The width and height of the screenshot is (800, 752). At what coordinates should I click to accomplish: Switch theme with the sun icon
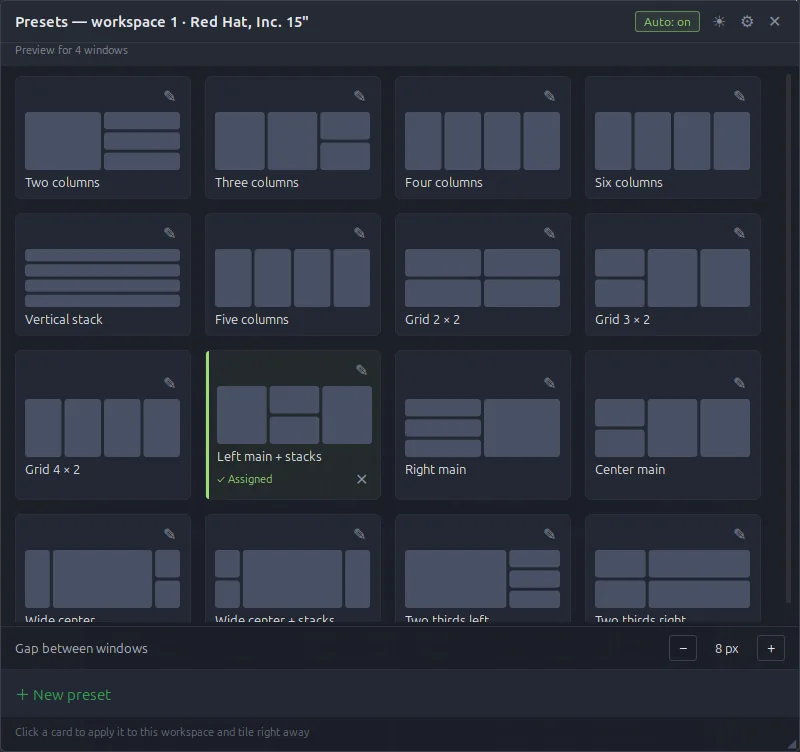click(719, 22)
